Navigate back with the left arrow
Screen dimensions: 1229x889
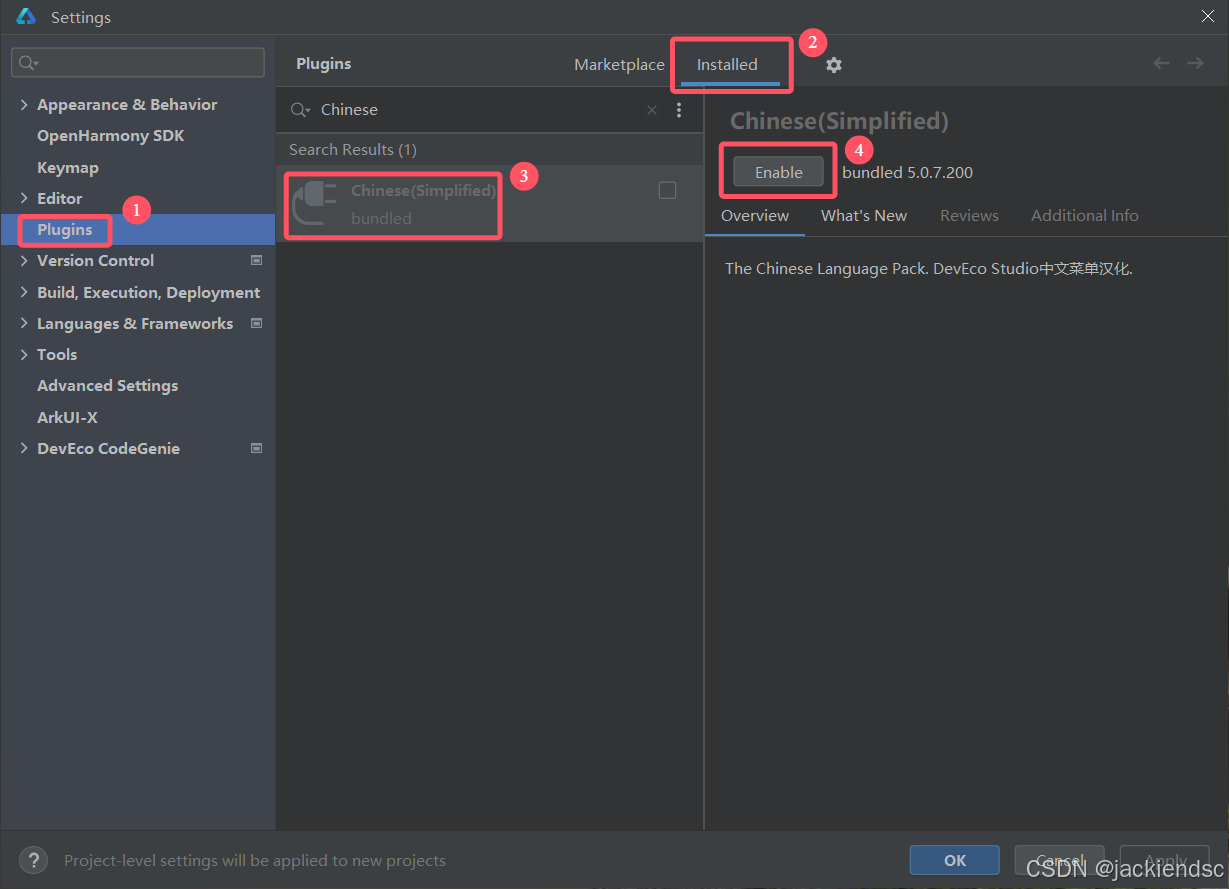point(1161,63)
